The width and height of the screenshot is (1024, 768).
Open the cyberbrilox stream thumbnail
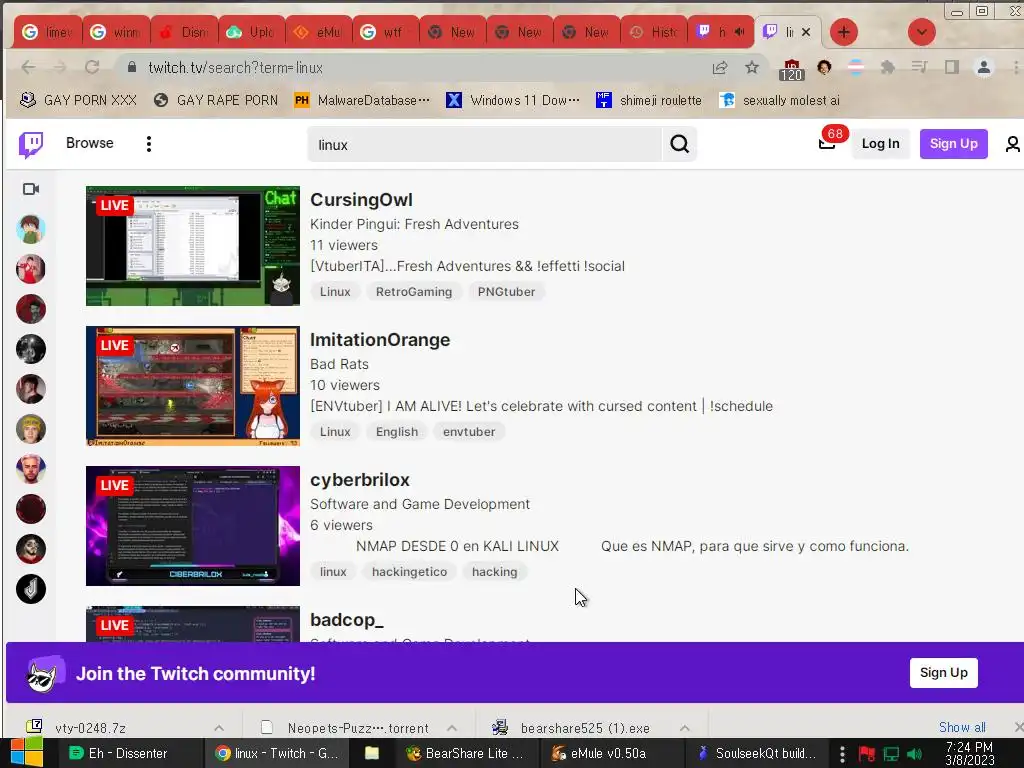click(x=193, y=526)
